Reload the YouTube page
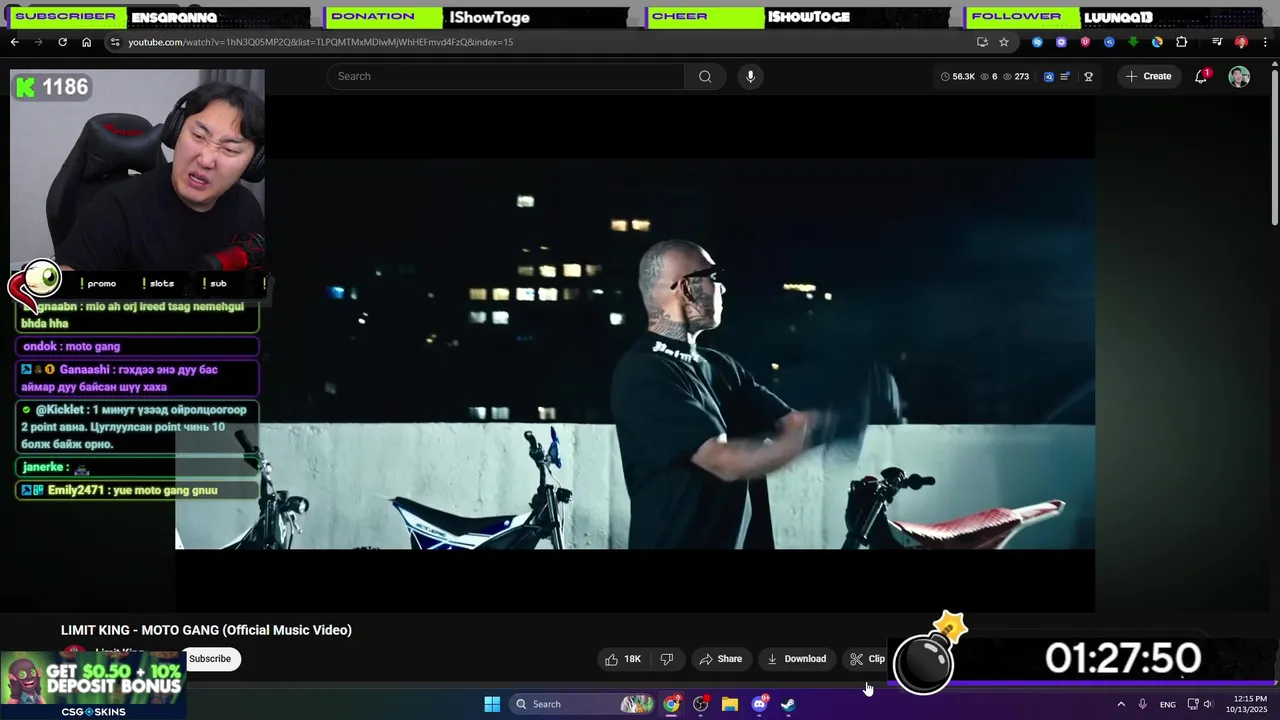1280x720 pixels. [62, 42]
